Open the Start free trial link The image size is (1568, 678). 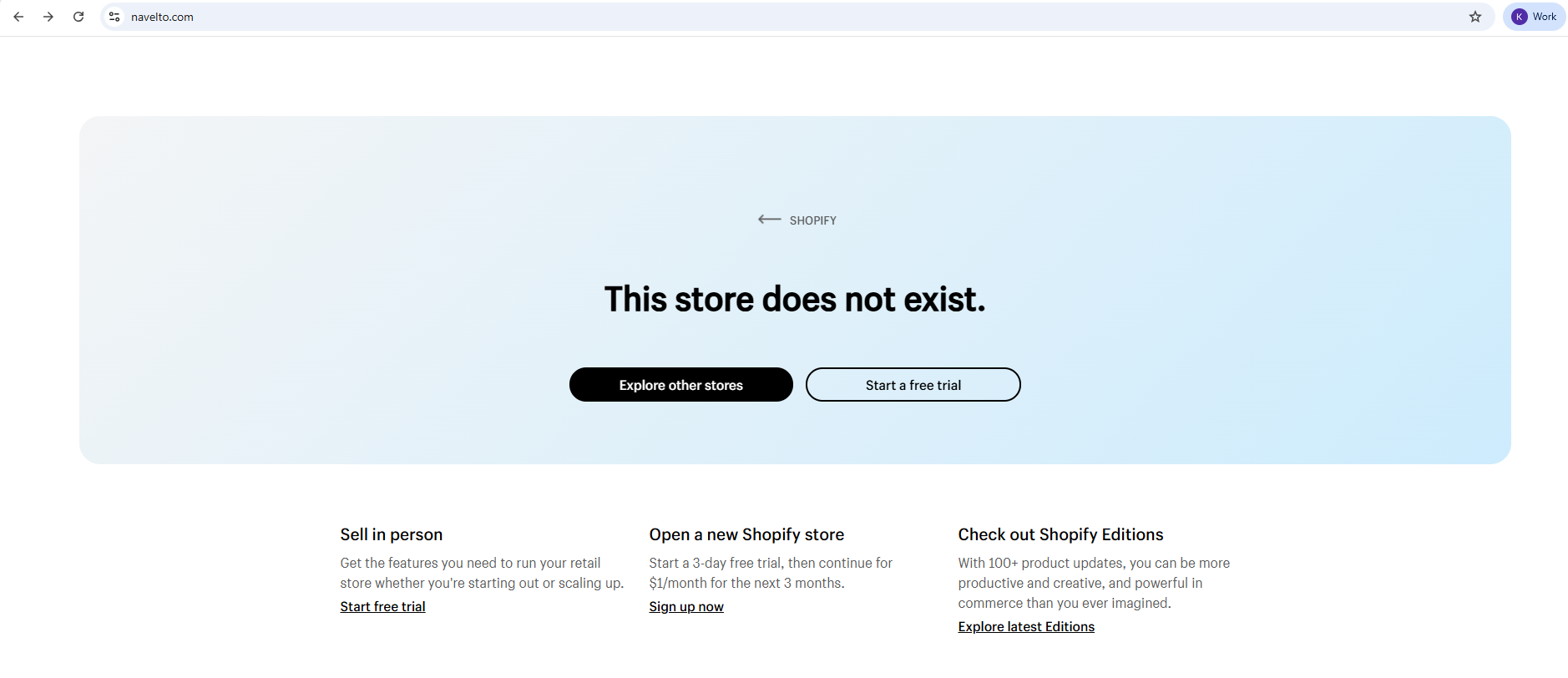pos(382,606)
